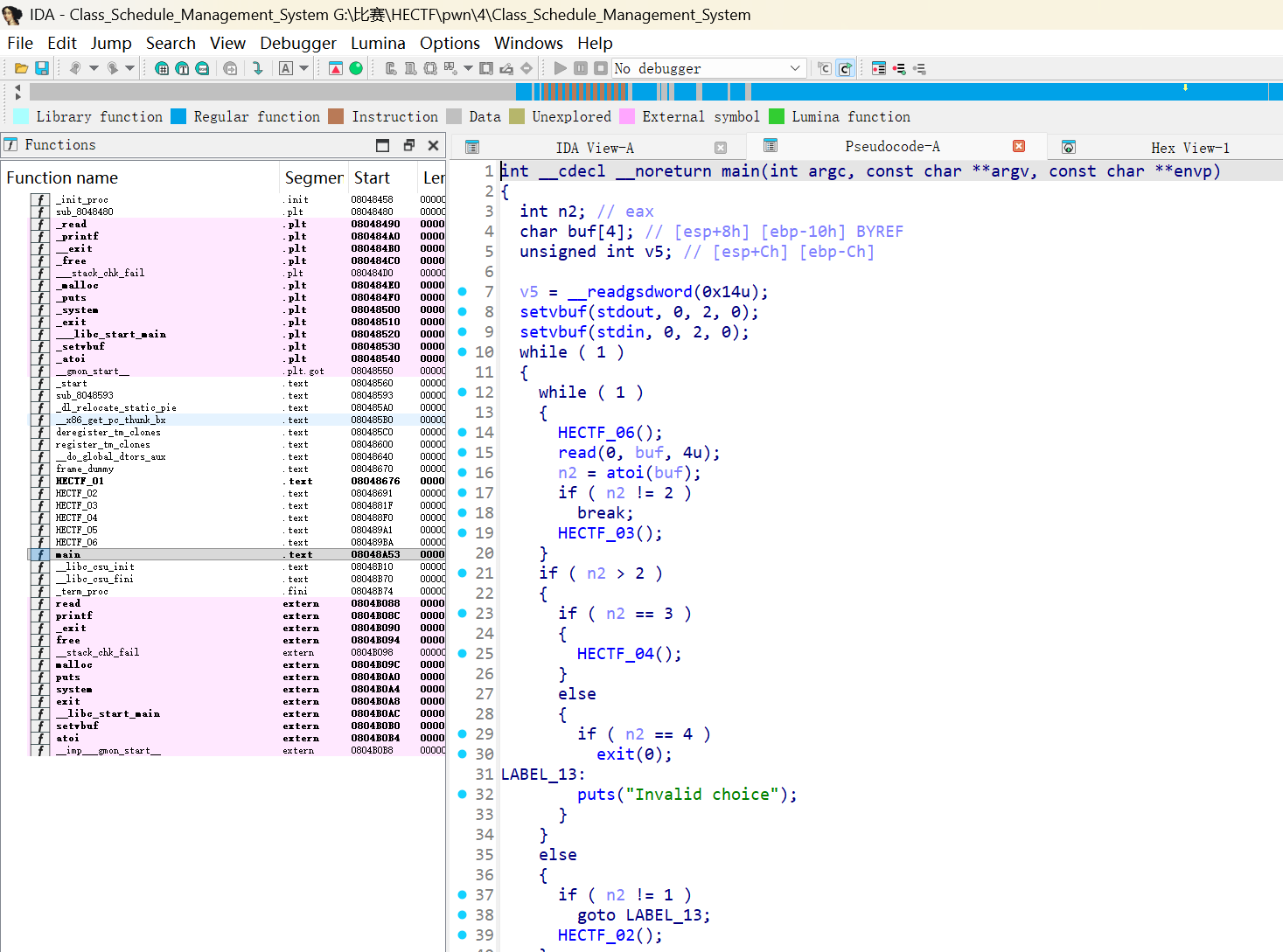Switch to the Hex View-1 tab

pos(1189,146)
